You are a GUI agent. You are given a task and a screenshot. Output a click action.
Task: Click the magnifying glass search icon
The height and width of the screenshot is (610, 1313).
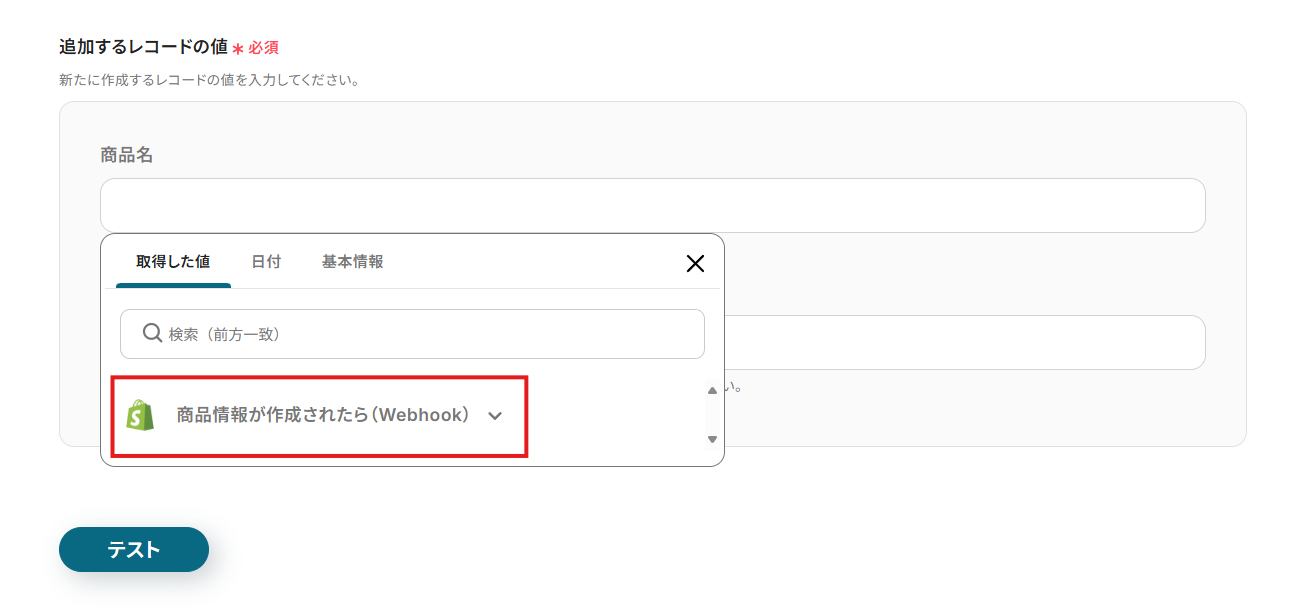[x=152, y=333]
